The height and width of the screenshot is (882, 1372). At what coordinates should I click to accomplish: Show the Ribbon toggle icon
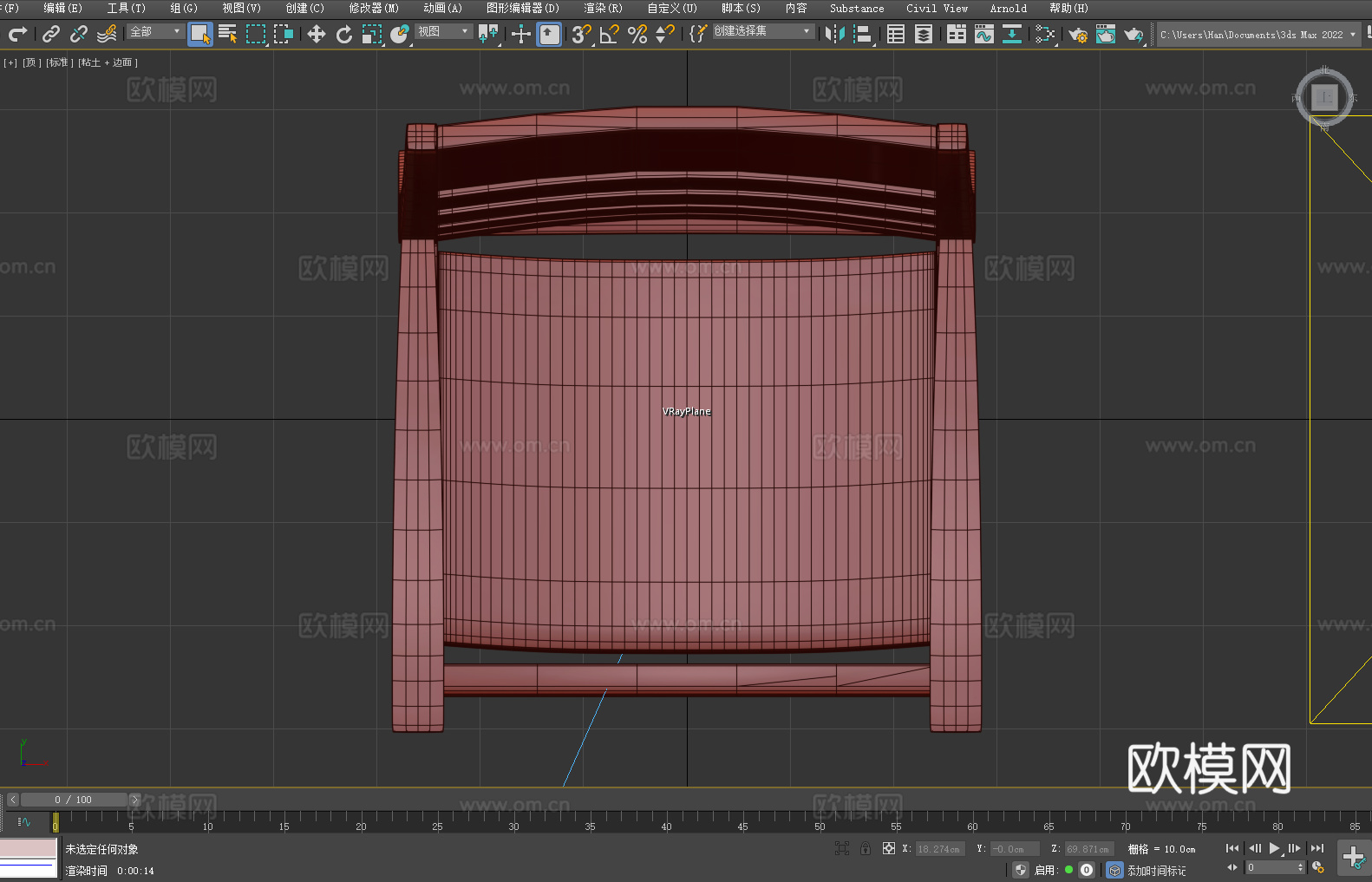[957, 34]
